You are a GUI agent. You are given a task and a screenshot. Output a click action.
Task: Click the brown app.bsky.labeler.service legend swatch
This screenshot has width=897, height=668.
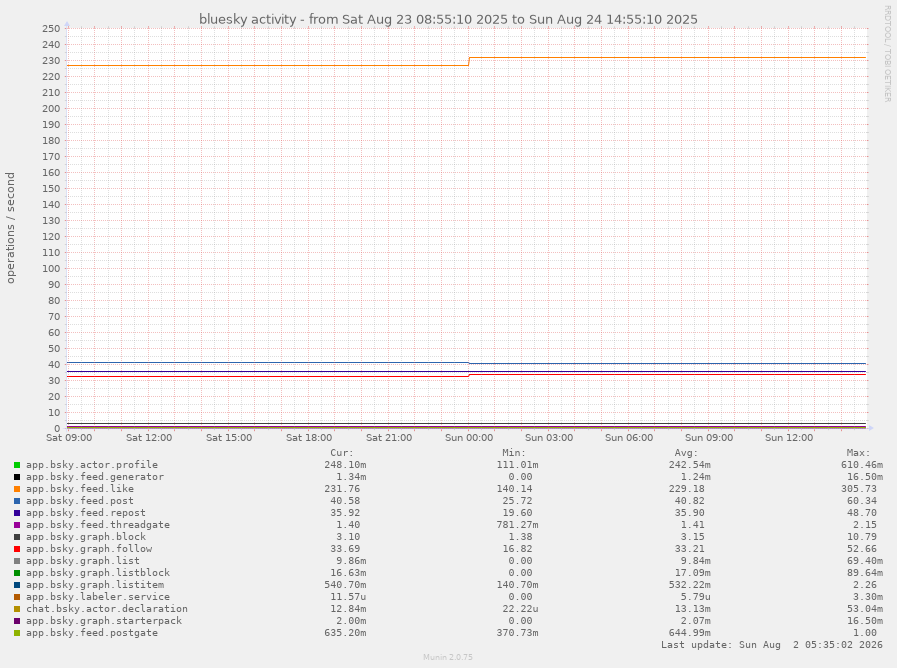coord(17,597)
